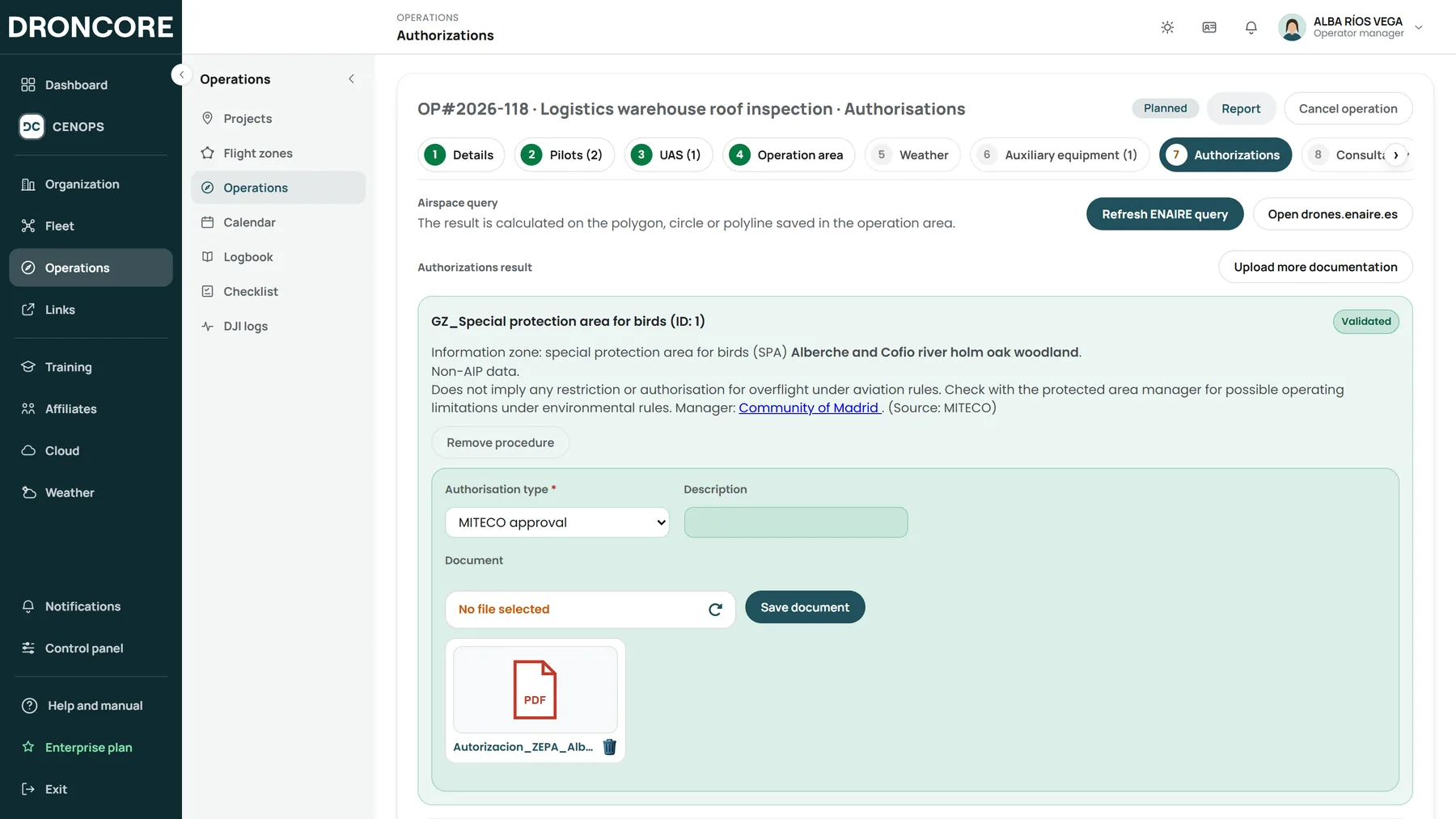Click the No file selected field

click(590, 610)
